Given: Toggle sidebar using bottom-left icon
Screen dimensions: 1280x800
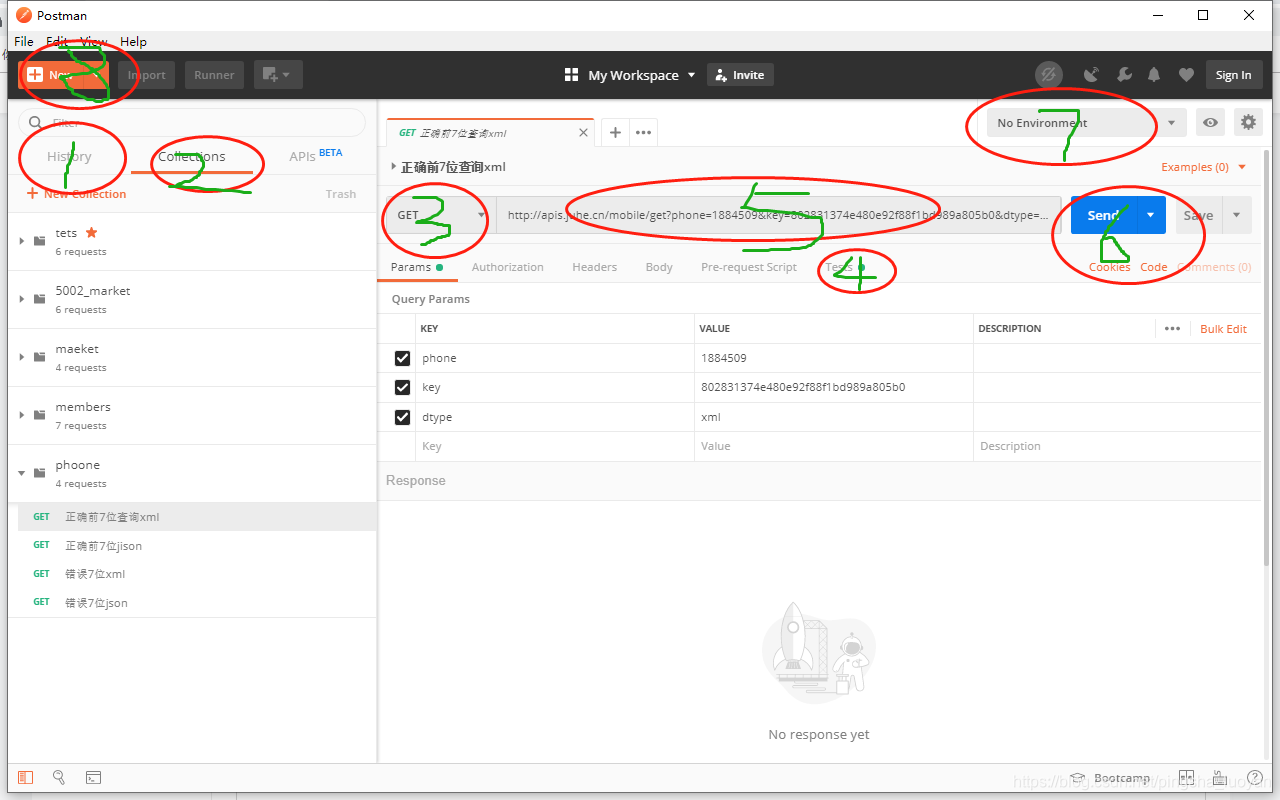Looking at the screenshot, I should (x=26, y=778).
